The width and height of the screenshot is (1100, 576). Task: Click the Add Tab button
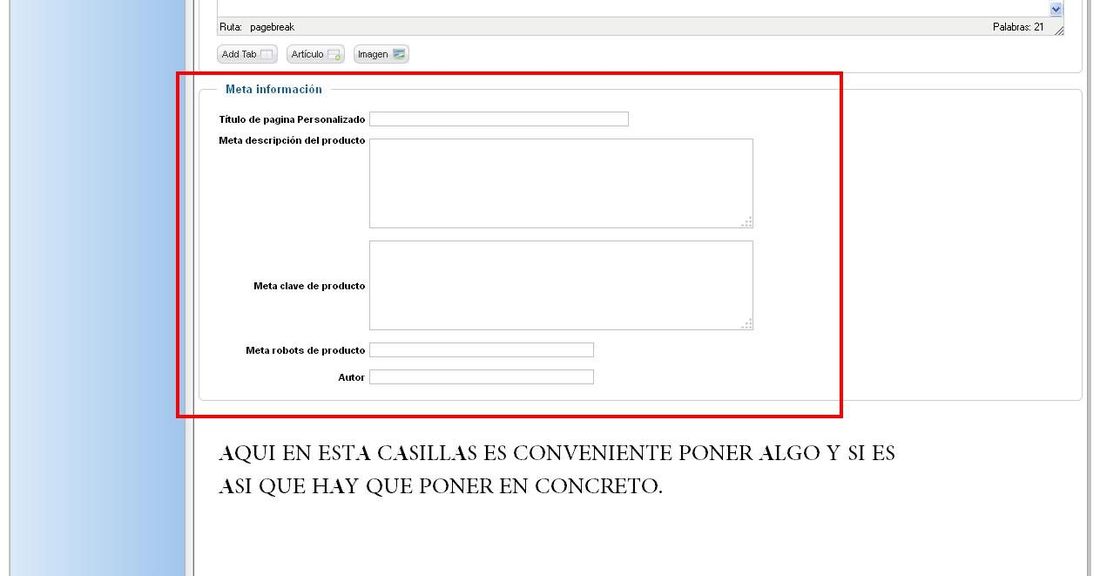tap(247, 54)
